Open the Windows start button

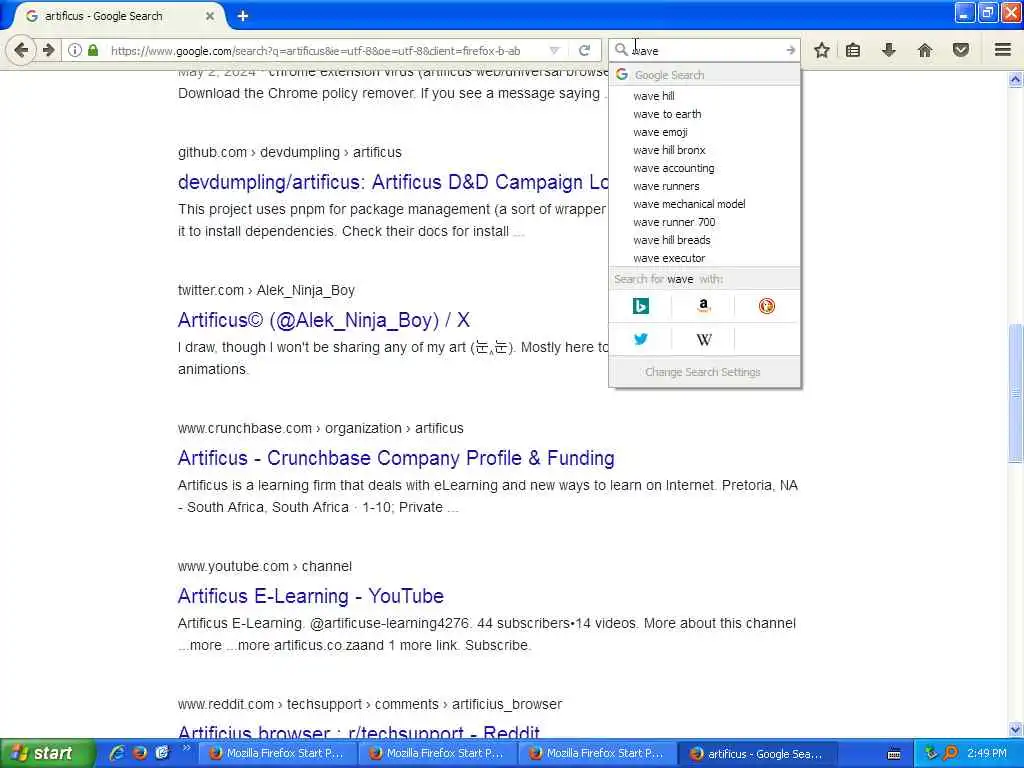(x=47, y=753)
